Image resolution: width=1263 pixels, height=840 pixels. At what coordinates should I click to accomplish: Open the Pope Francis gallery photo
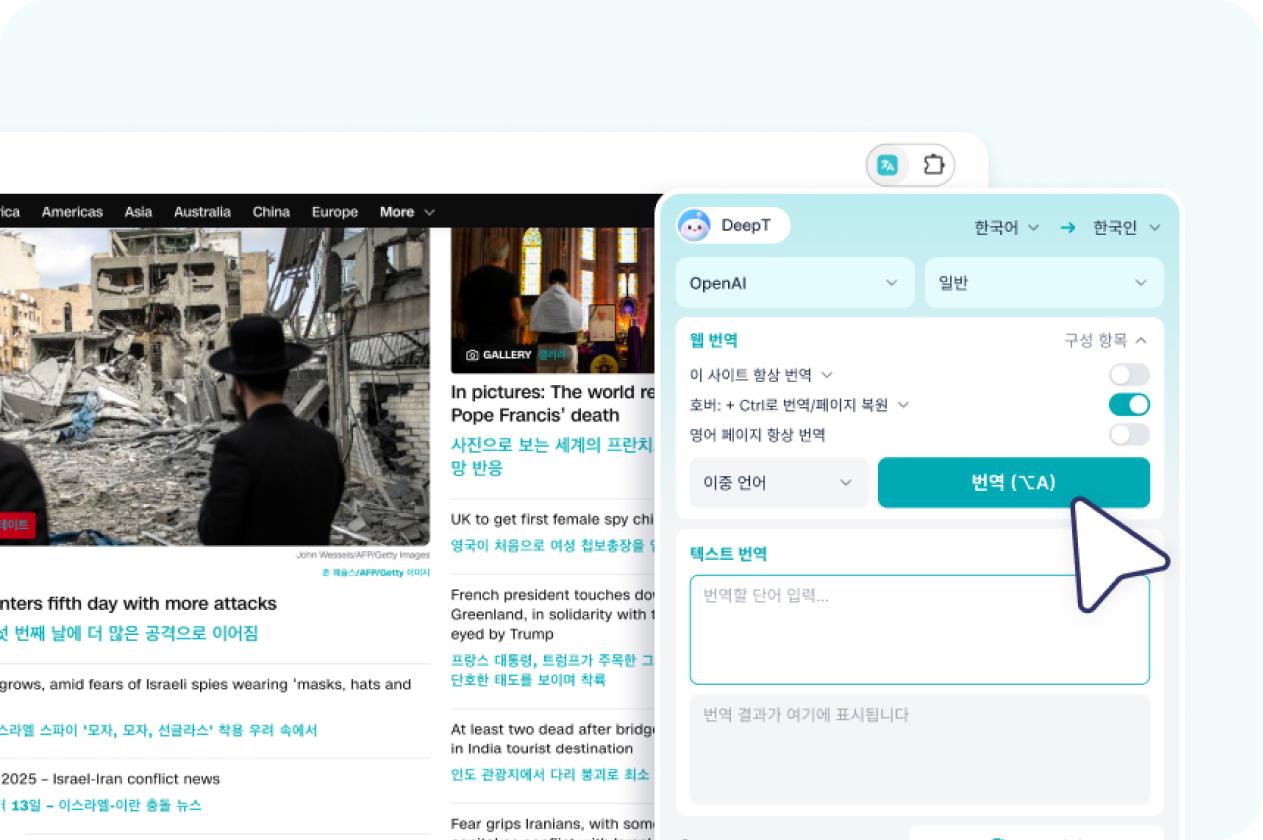[553, 300]
